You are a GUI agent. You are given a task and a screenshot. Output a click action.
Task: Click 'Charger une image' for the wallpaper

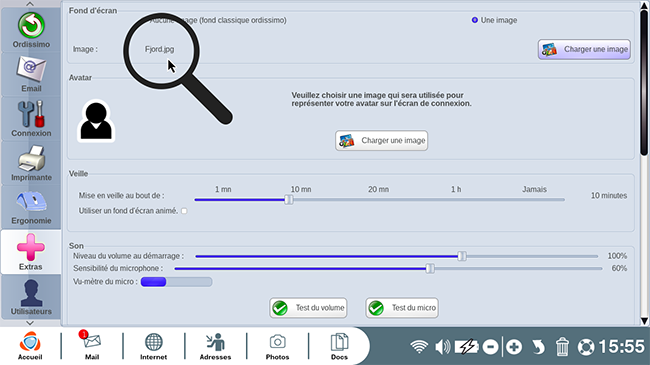584,49
